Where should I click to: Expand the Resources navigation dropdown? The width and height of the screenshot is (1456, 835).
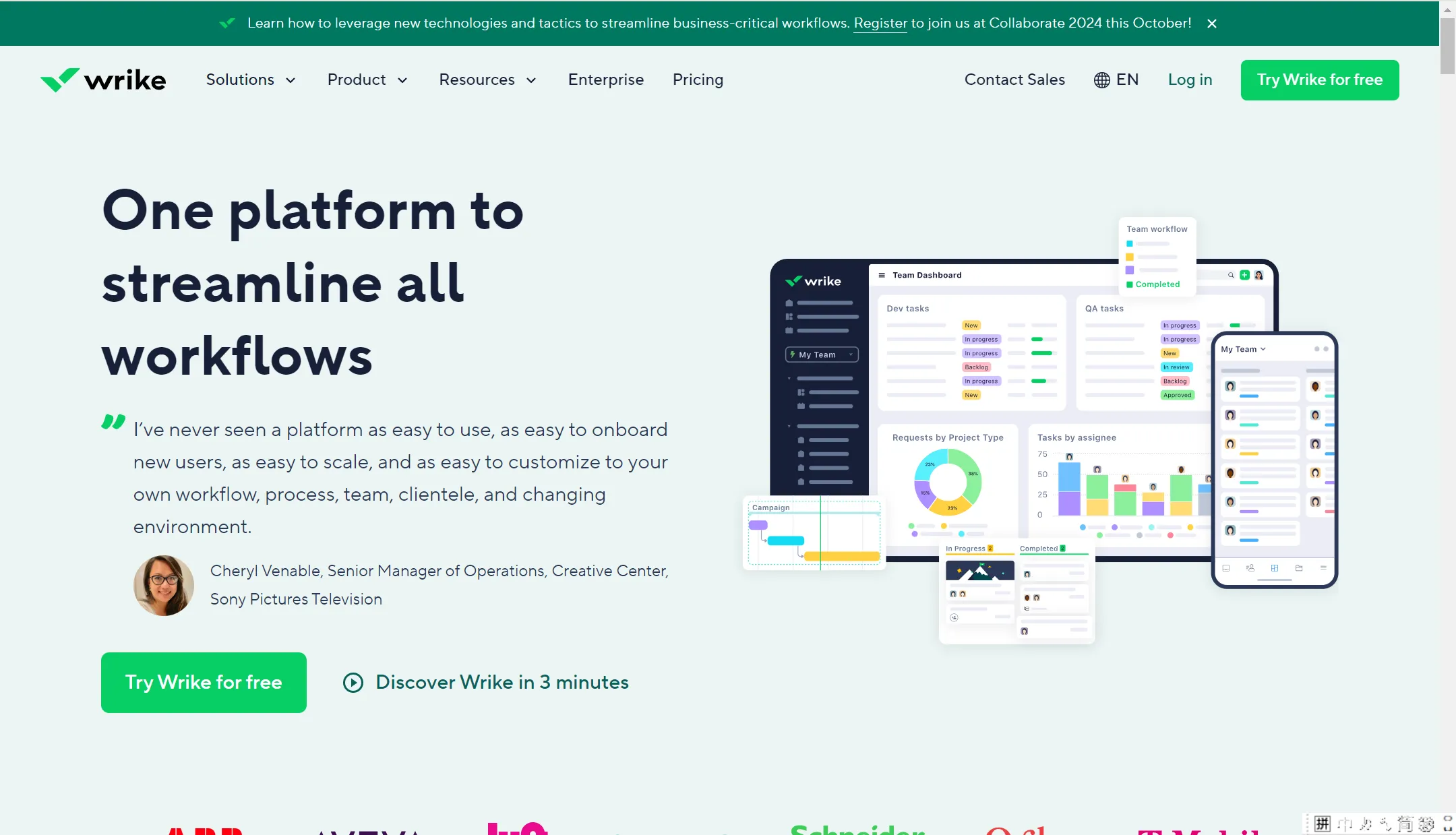487,80
